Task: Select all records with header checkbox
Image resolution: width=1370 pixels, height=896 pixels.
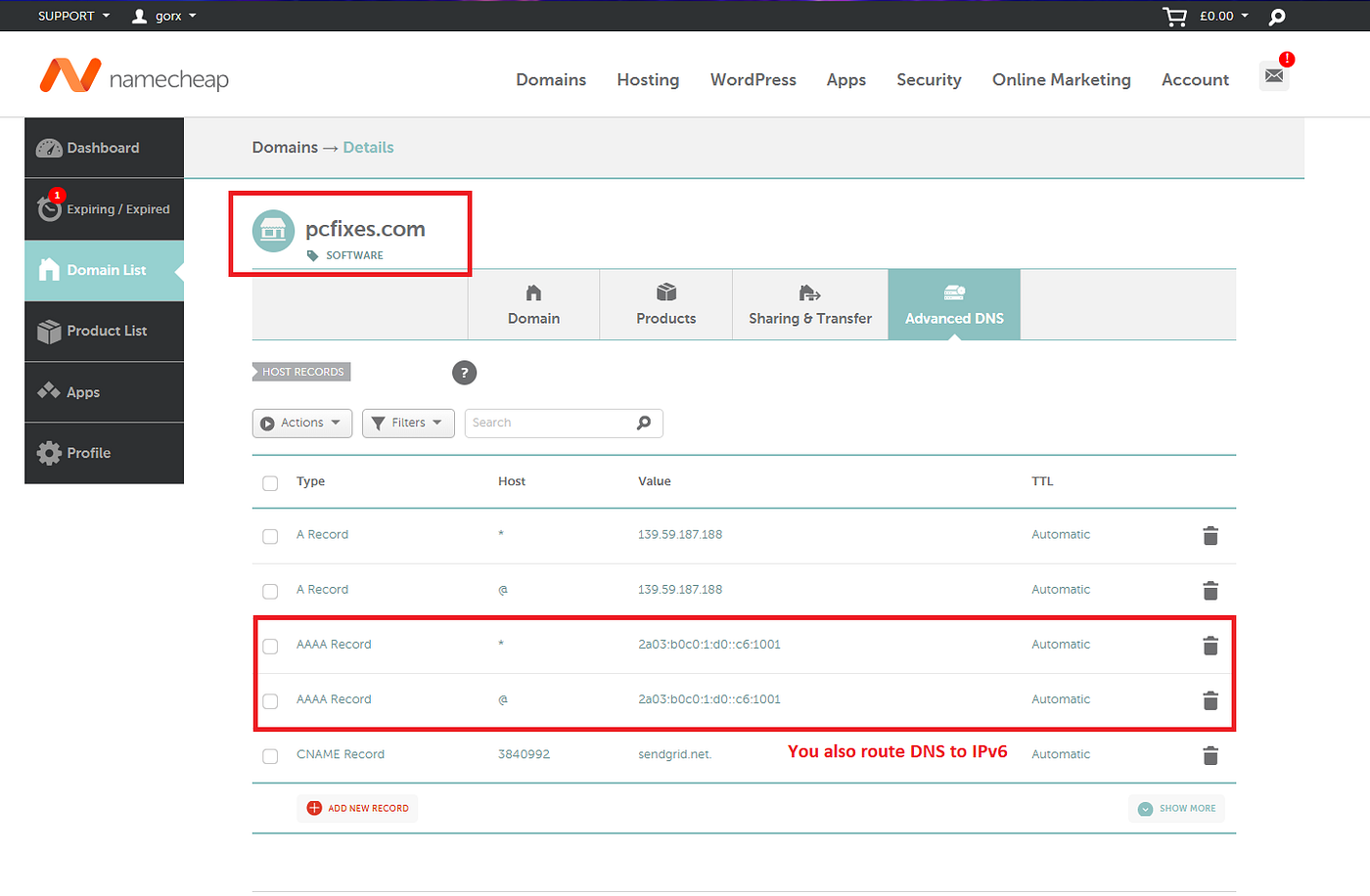Action: pos(270,483)
